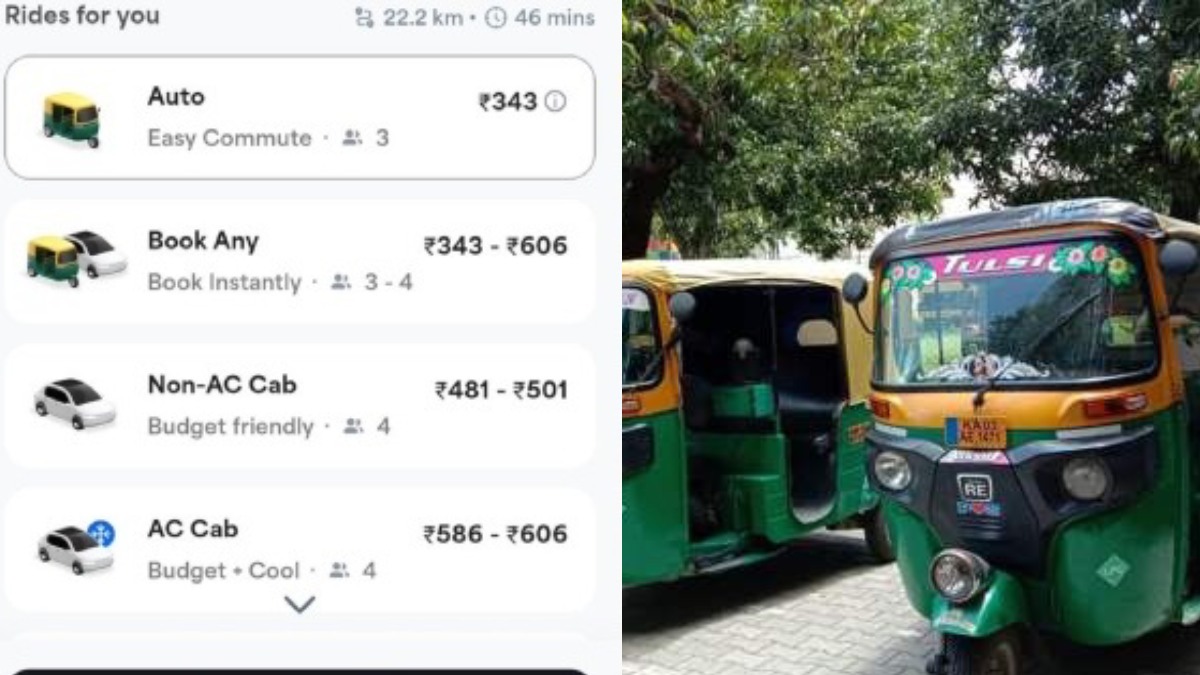Tap the passenger icon in Non-AC Cab row

click(x=353, y=426)
